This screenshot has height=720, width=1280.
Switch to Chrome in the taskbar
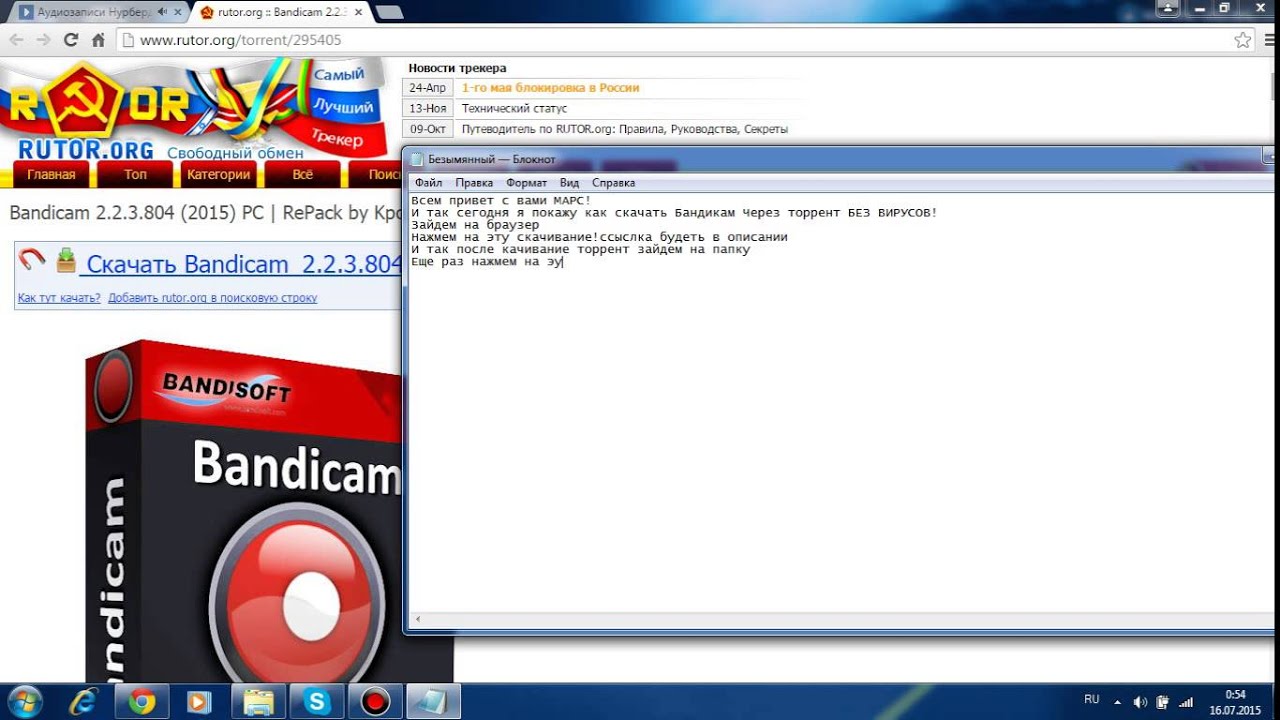pos(142,701)
